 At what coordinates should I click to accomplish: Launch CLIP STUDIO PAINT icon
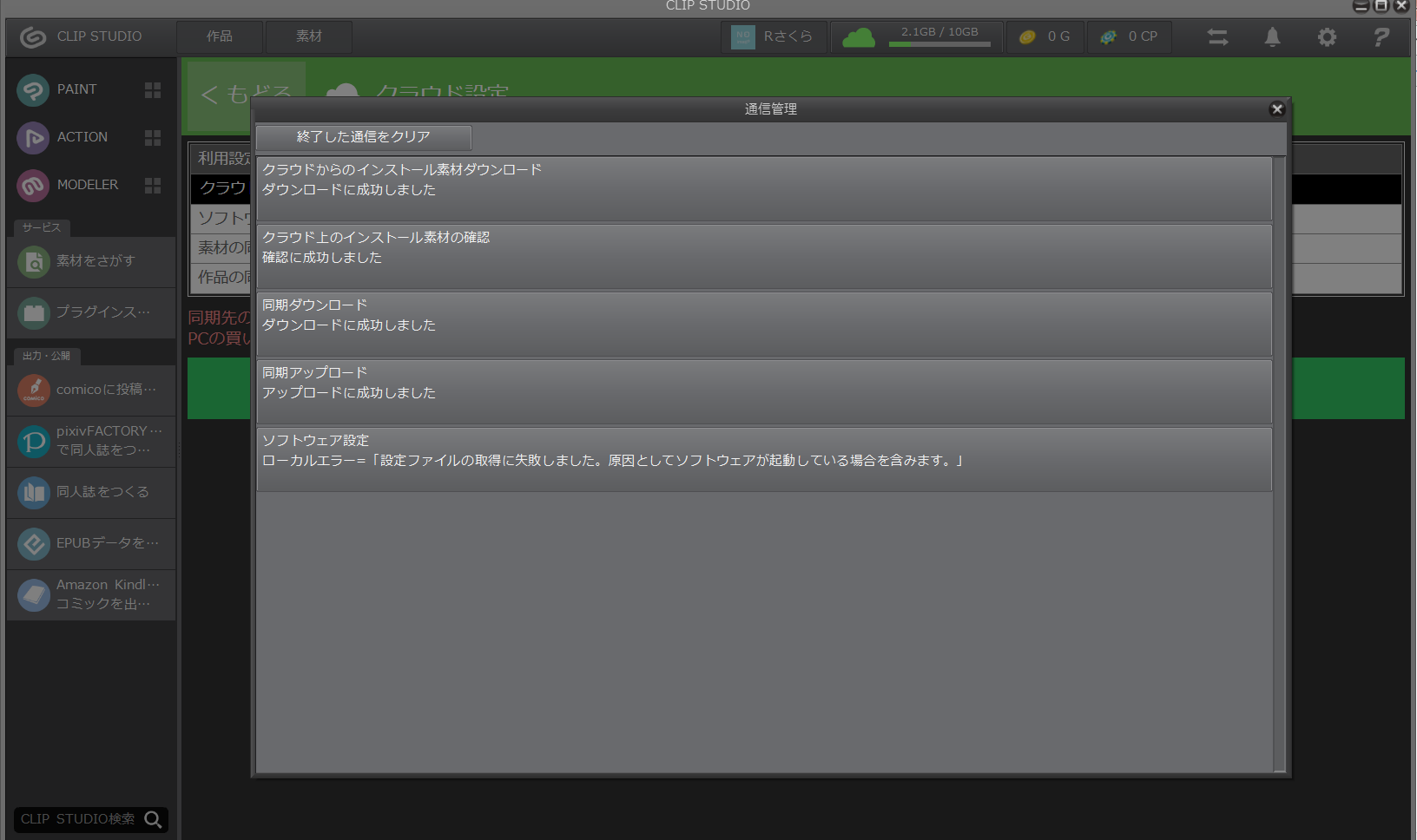click(x=33, y=90)
